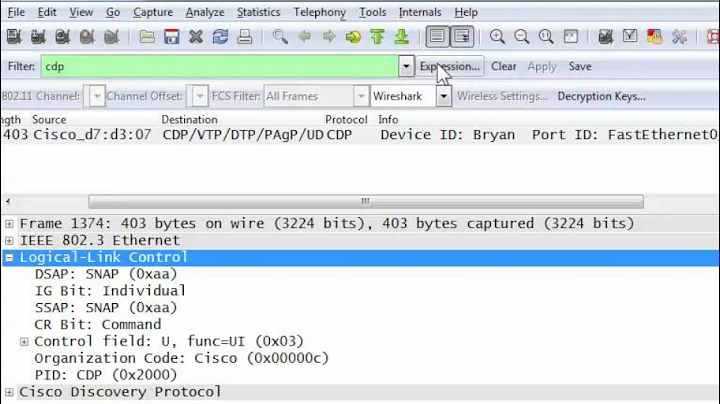Open the Telephony menu
This screenshot has height=404, width=720.
(x=320, y=12)
